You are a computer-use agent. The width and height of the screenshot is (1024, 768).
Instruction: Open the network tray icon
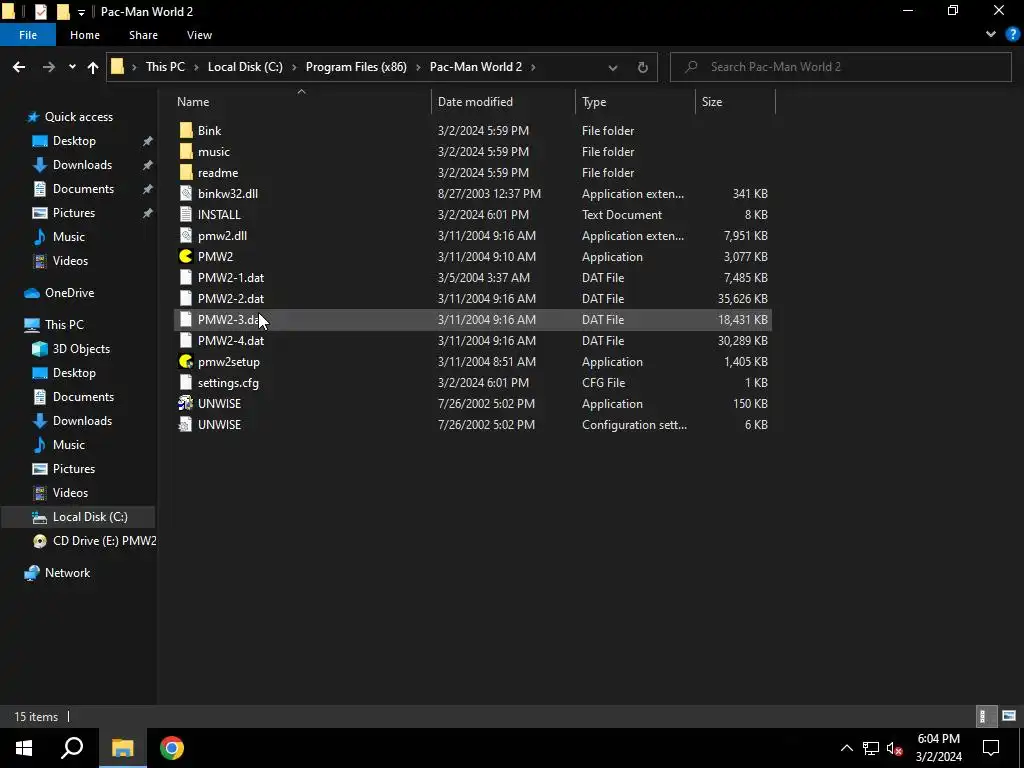point(871,748)
